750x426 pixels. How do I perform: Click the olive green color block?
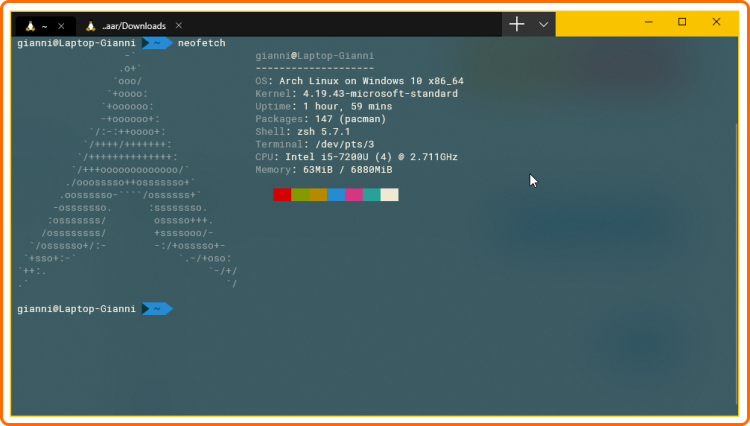tap(300, 195)
